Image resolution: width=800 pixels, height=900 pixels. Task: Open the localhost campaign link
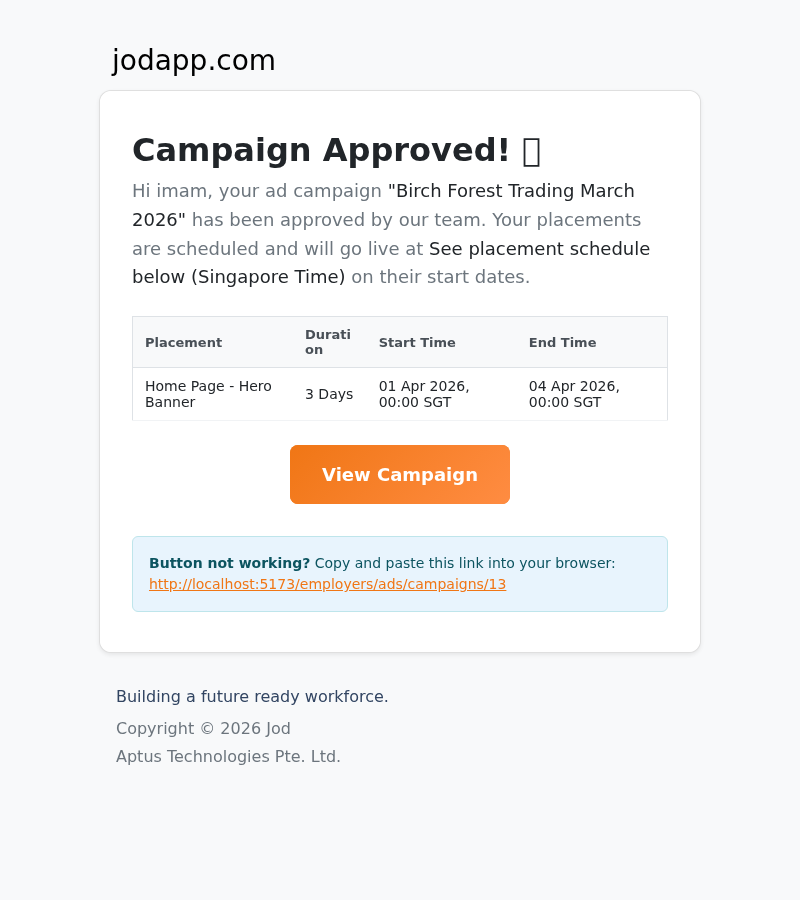(327, 584)
